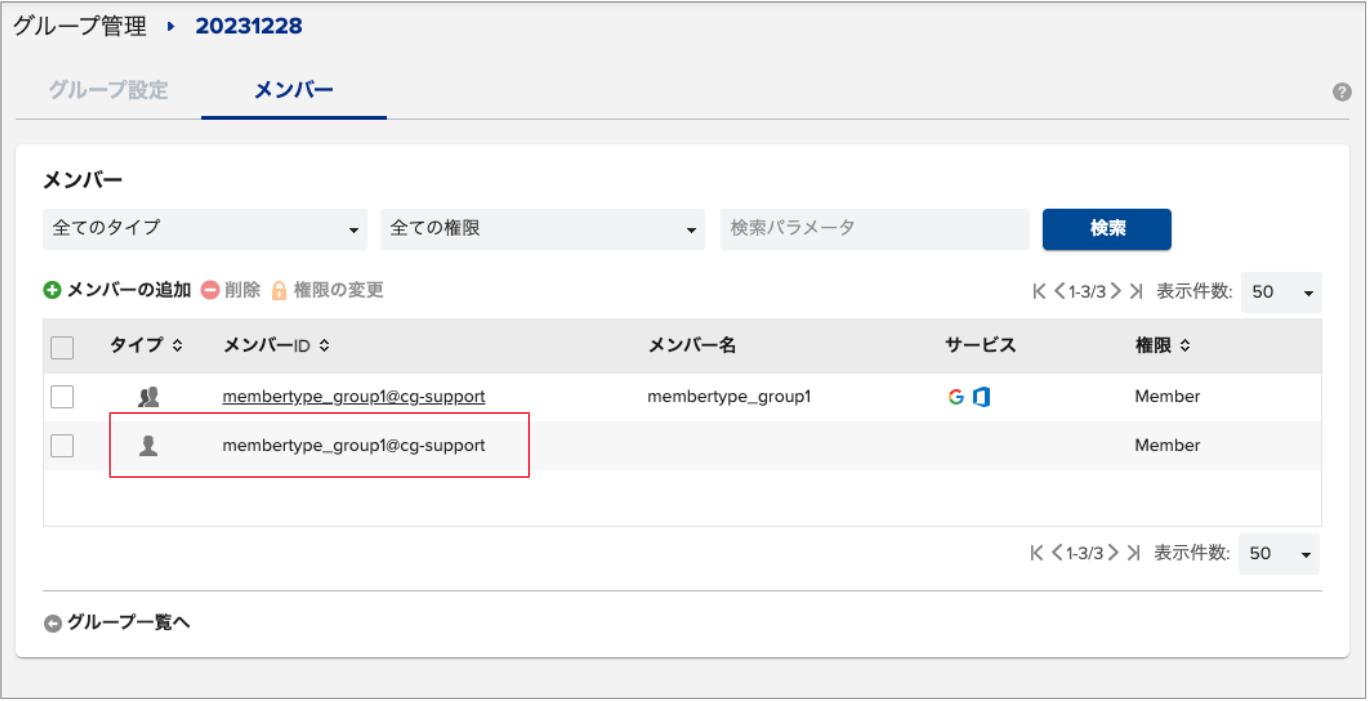Click the single user type icon in second row
The image size is (1368, 701).
[148, 445]
